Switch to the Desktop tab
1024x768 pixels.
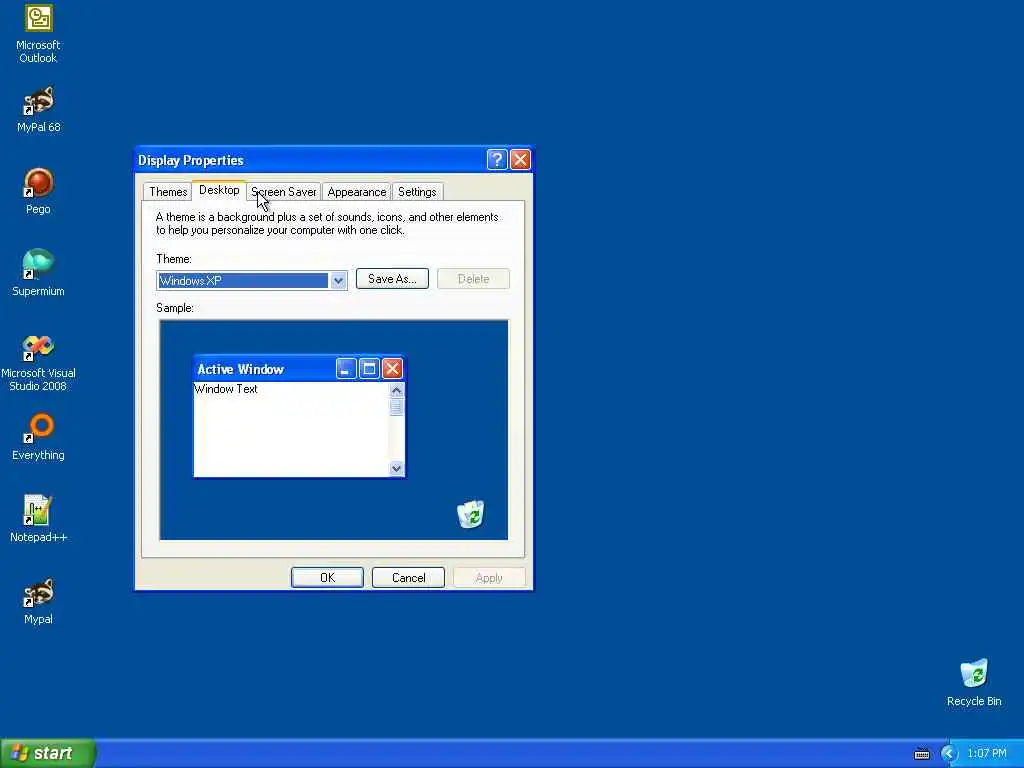pos(219,190)
